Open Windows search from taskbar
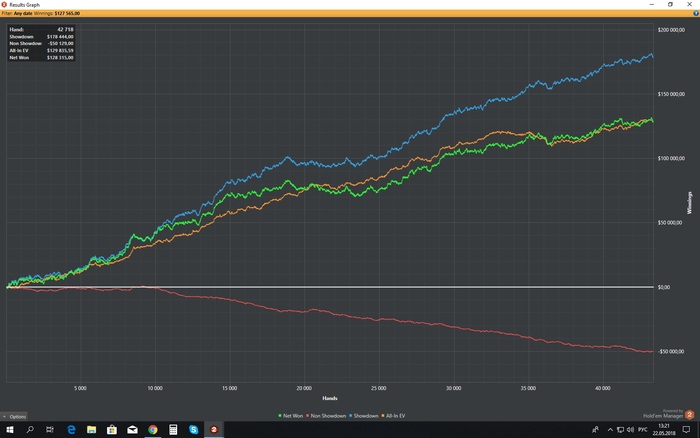 click(30, 430)
